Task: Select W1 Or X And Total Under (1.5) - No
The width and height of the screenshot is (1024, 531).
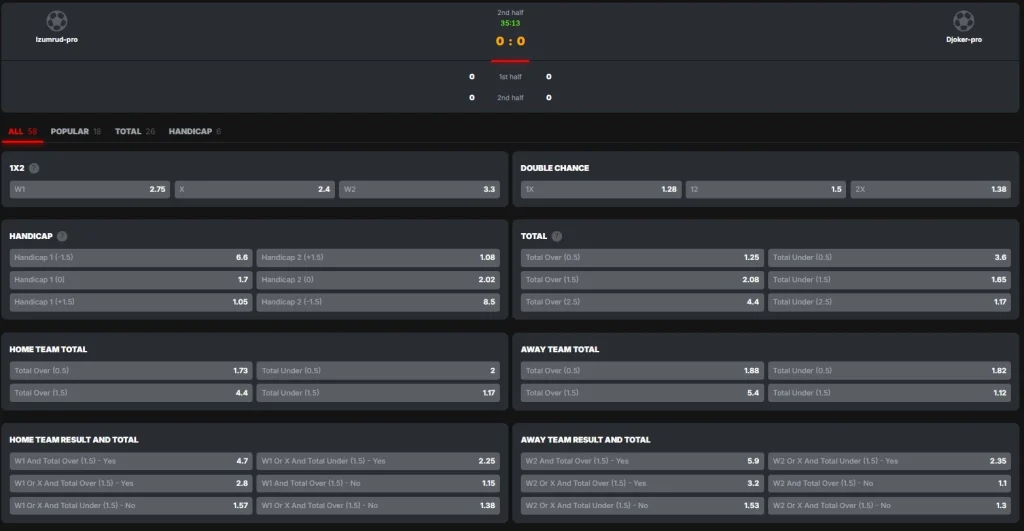Action: [x=131, y=505]
